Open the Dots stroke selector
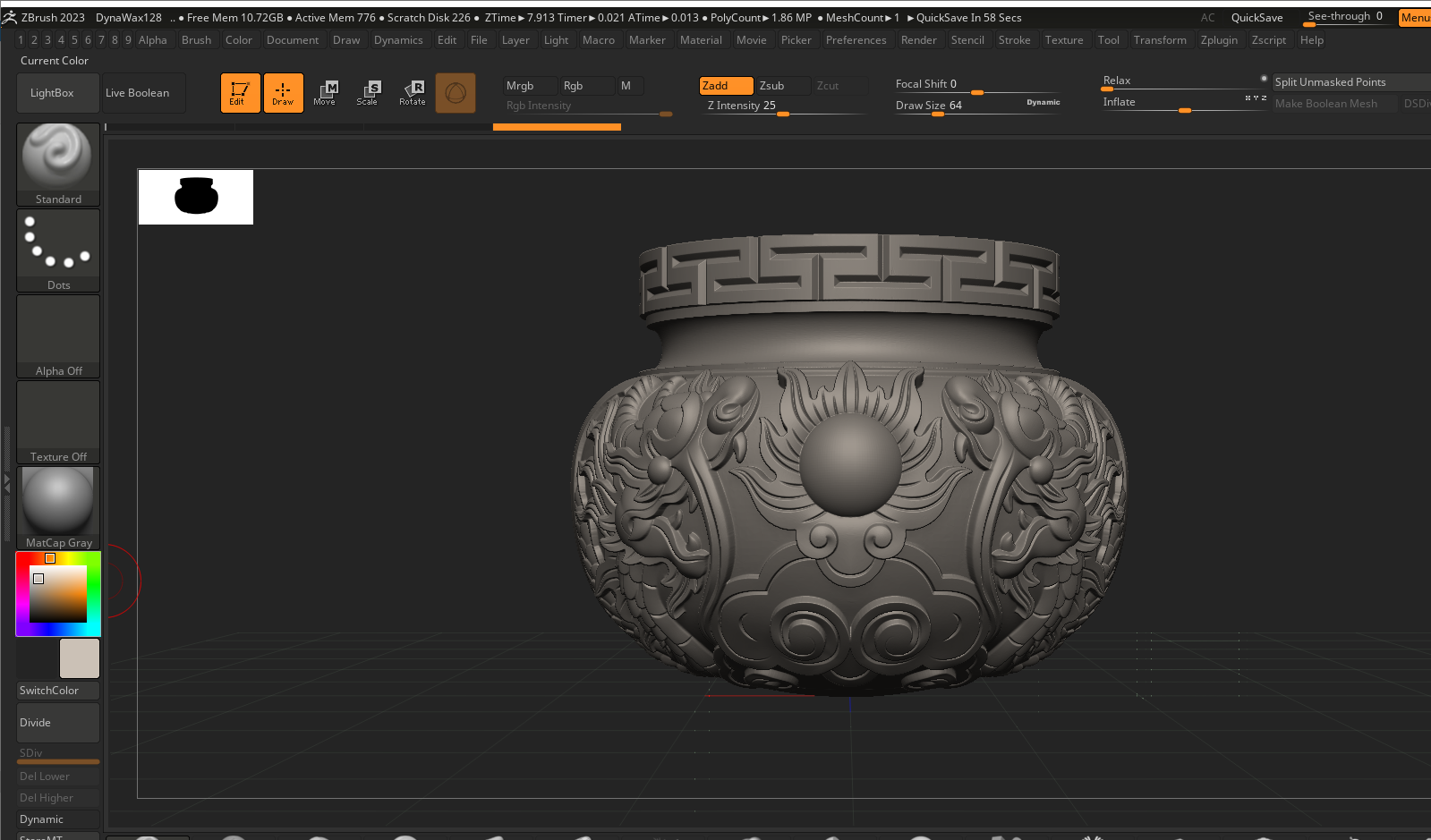 click(x=58, y=250)
